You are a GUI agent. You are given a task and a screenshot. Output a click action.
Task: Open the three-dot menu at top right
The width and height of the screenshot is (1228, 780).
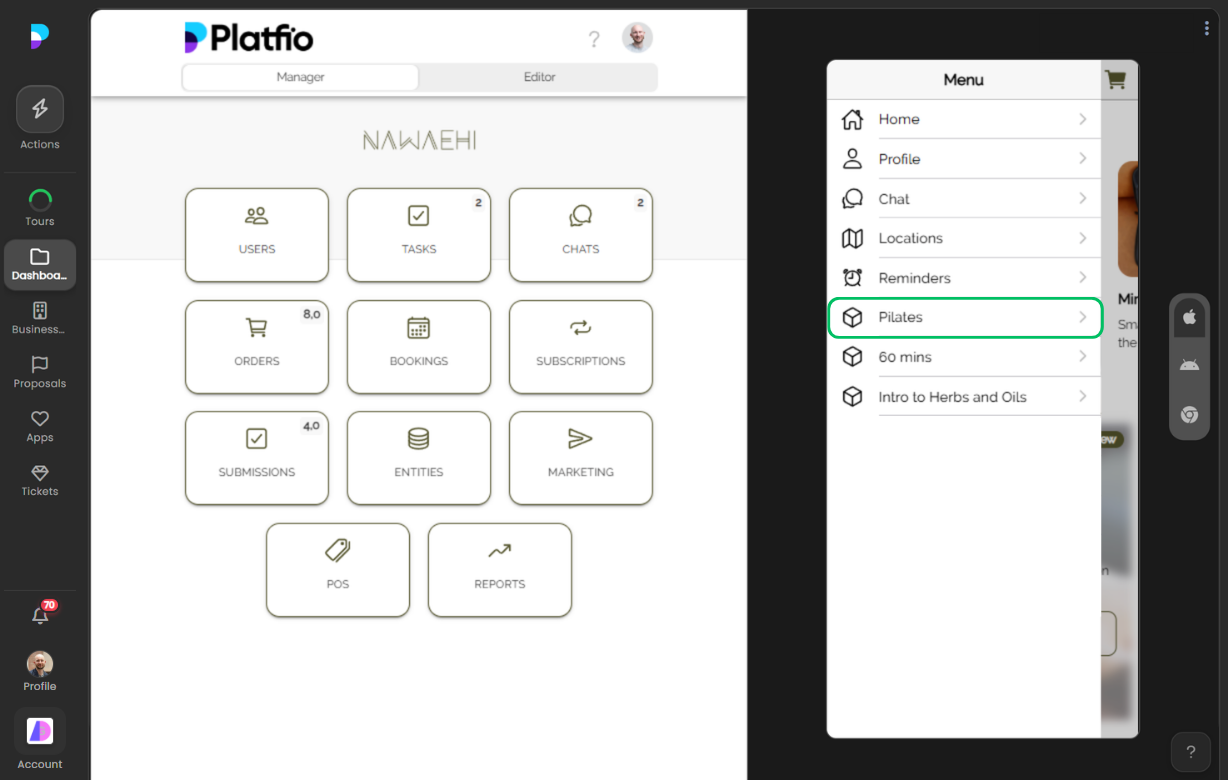(1206, 28)
